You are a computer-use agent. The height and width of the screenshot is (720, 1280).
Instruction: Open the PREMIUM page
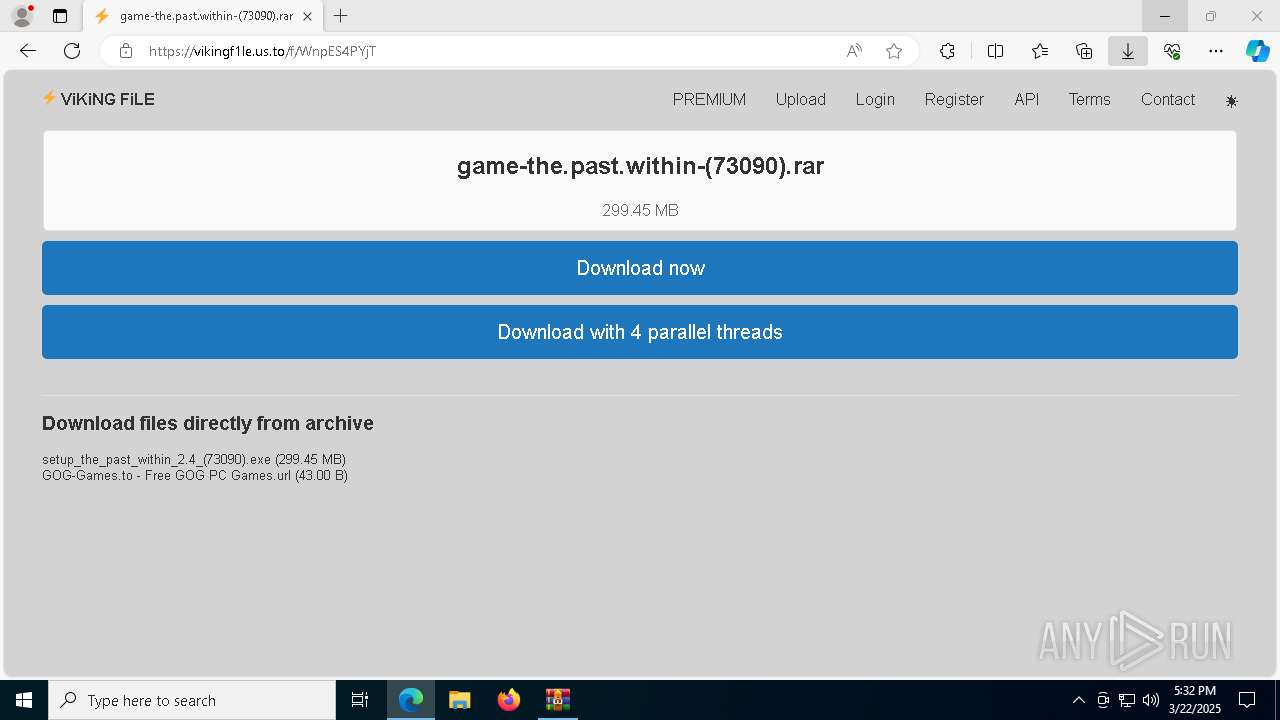point(709,99)
